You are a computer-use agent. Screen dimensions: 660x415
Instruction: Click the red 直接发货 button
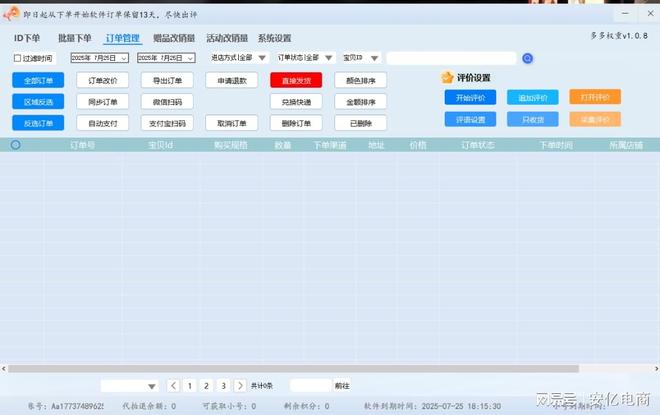pos(296,80)
